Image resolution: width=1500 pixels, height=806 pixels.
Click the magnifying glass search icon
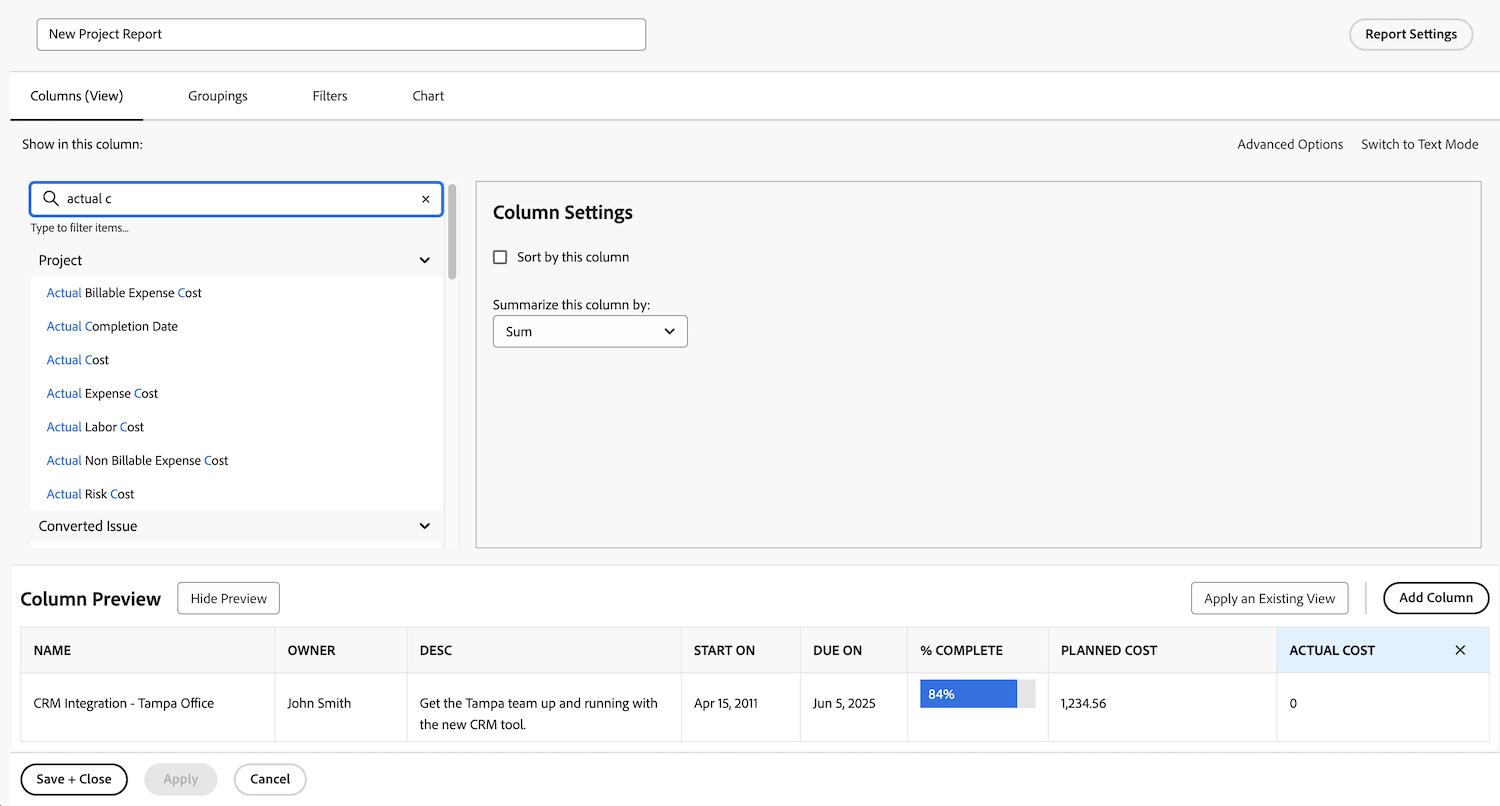point(51,199)
